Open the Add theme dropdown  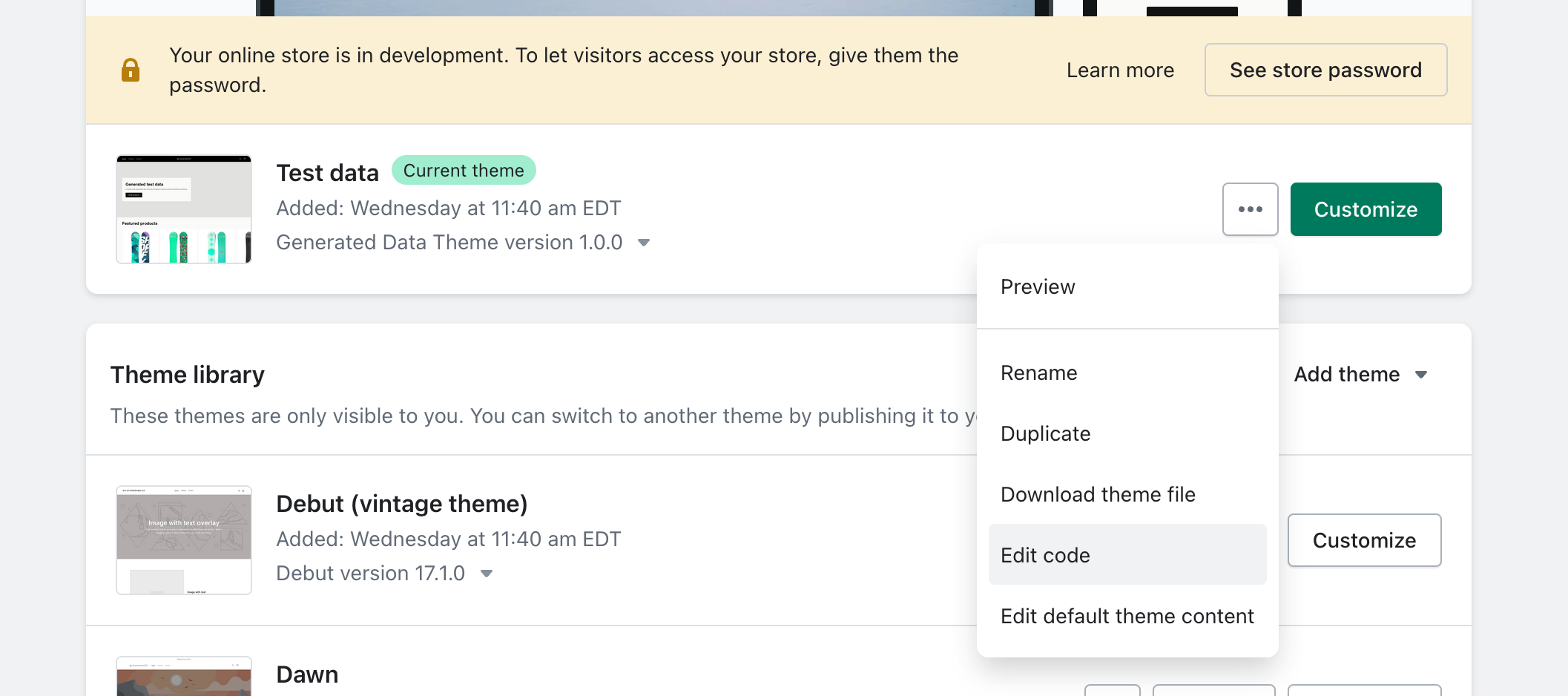point(1360,374)
